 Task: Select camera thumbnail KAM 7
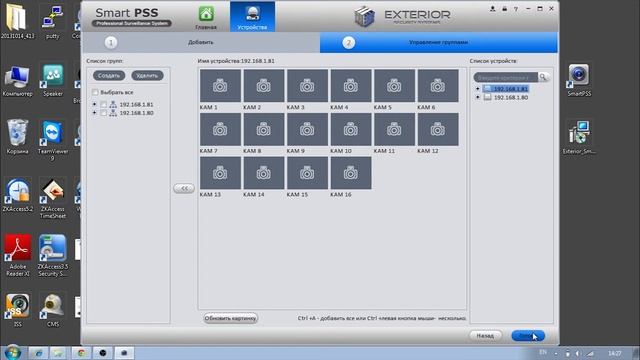(x=220, y=129)
